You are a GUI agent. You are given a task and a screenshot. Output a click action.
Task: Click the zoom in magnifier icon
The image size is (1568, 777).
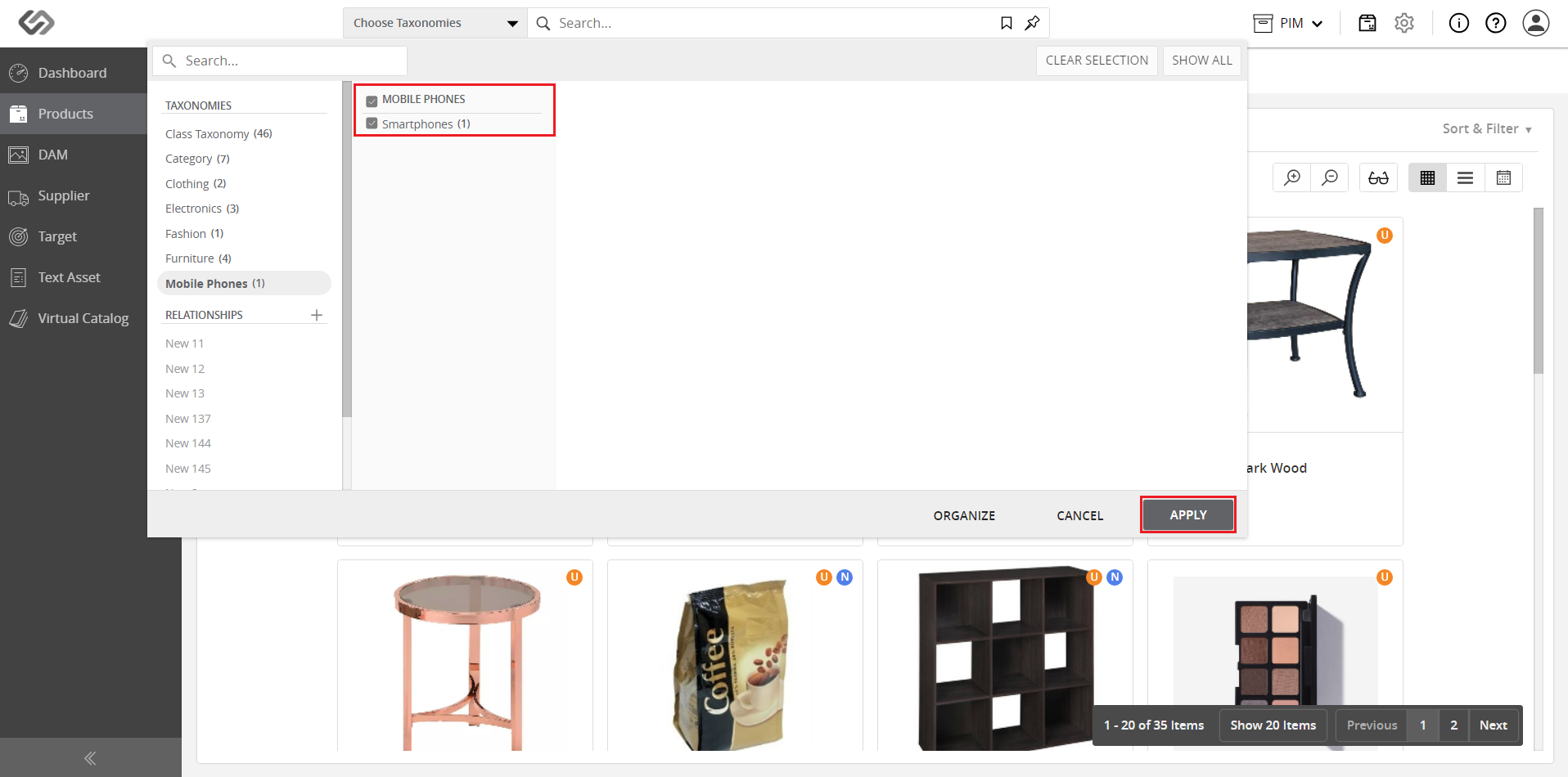click(1292, 177)
